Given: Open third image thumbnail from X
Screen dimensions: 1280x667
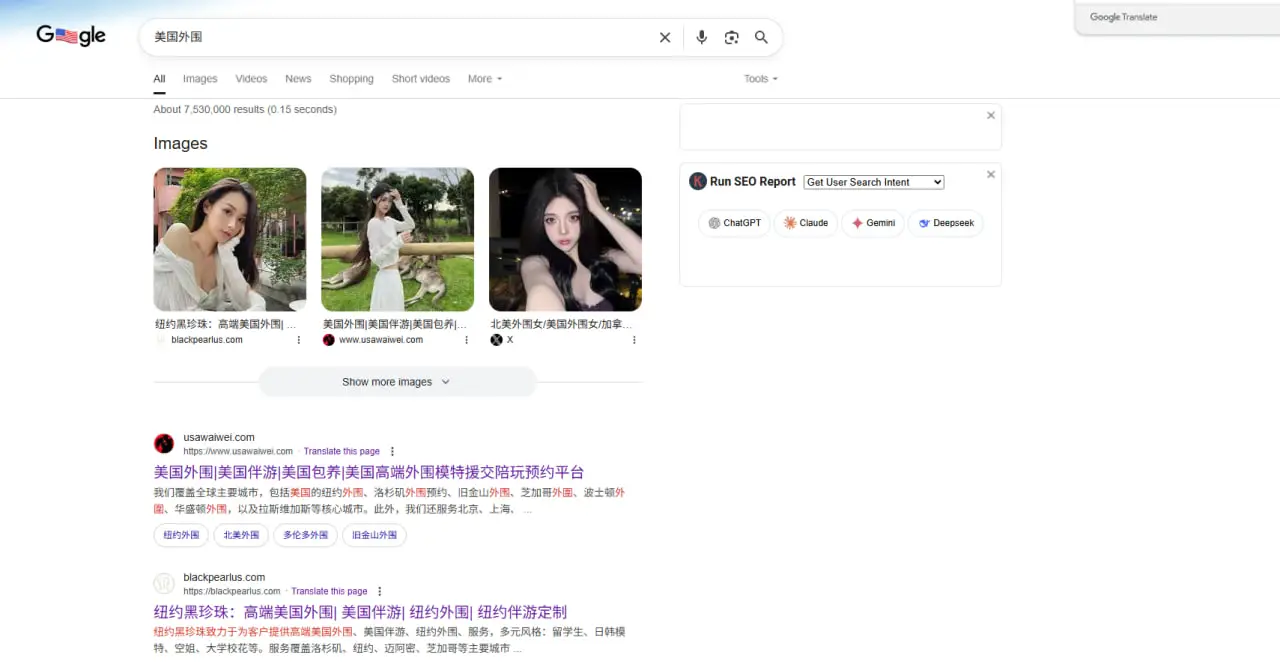Looking at the screenshot, I should pyautogui.click(x=565, y=239).
